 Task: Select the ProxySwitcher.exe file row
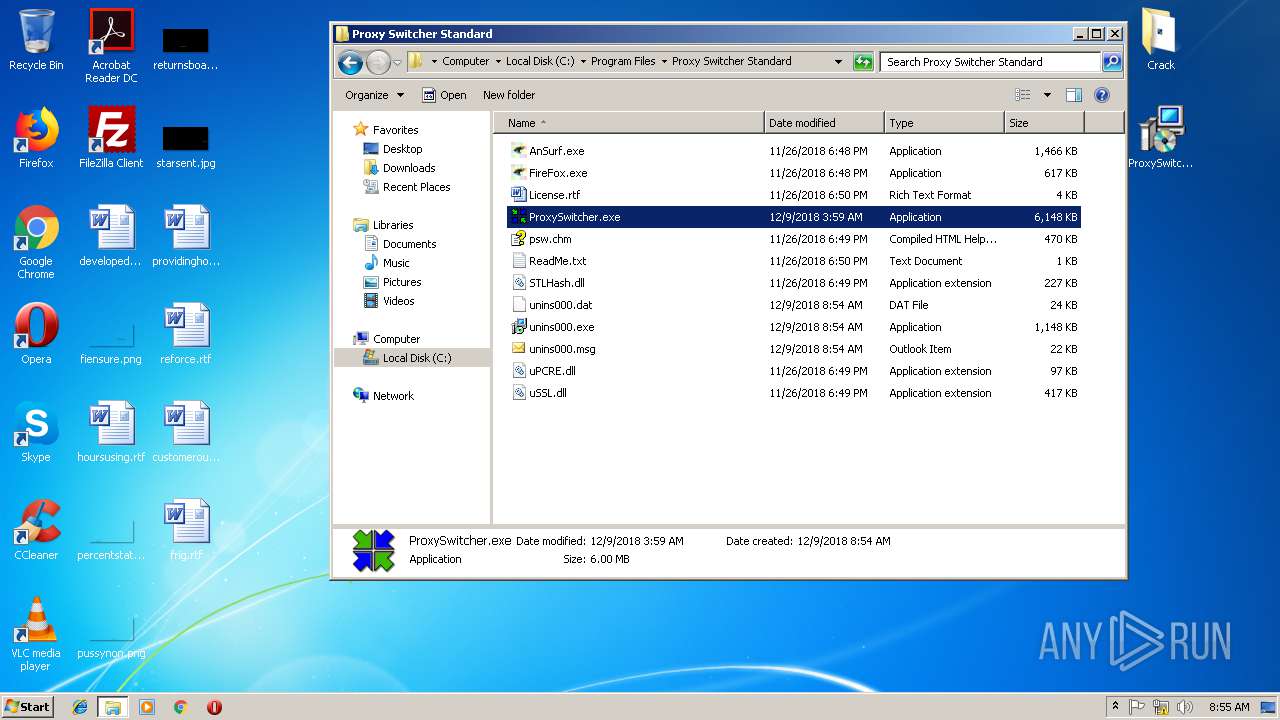coord(794,217)
